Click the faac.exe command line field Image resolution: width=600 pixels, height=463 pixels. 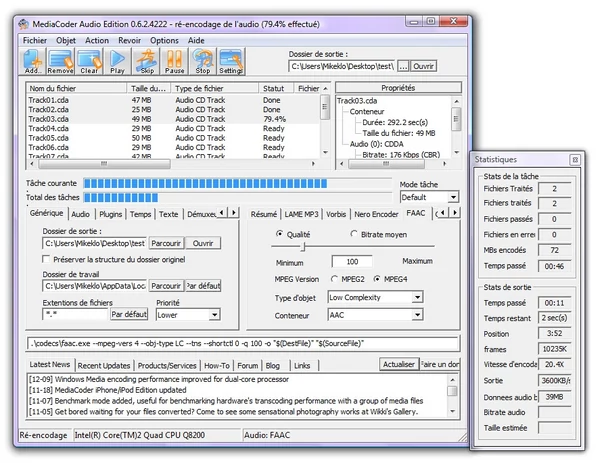click(243, 344)
